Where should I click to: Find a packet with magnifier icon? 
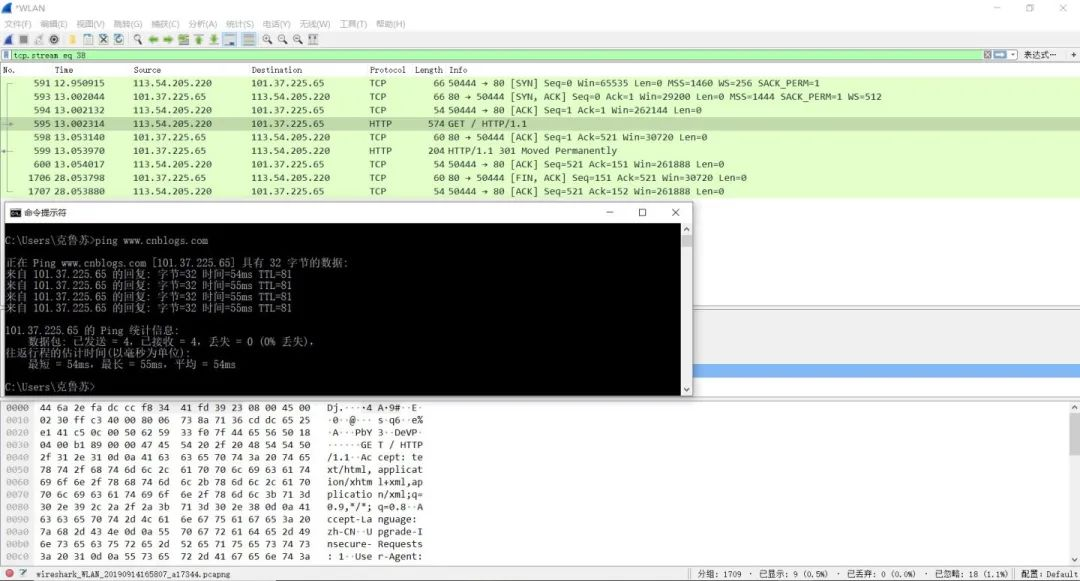tap(138, 39)
